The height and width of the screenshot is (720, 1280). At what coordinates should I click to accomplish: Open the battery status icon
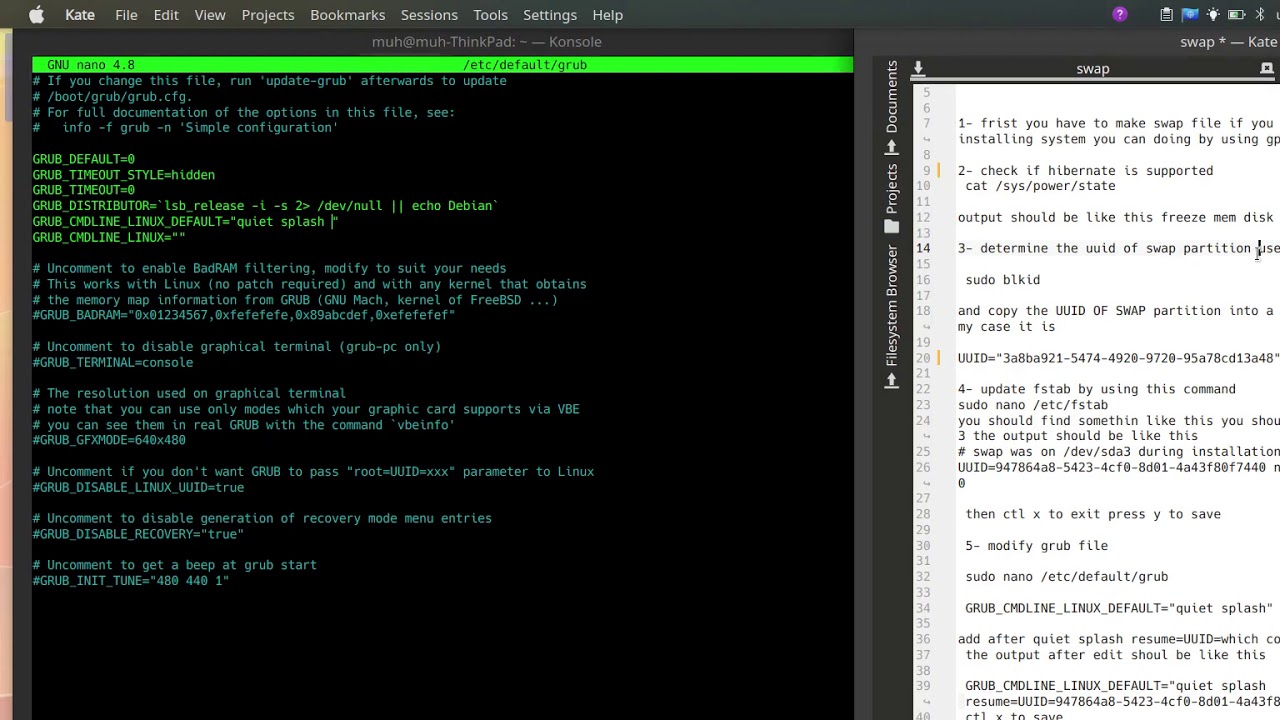point(1236,14)
